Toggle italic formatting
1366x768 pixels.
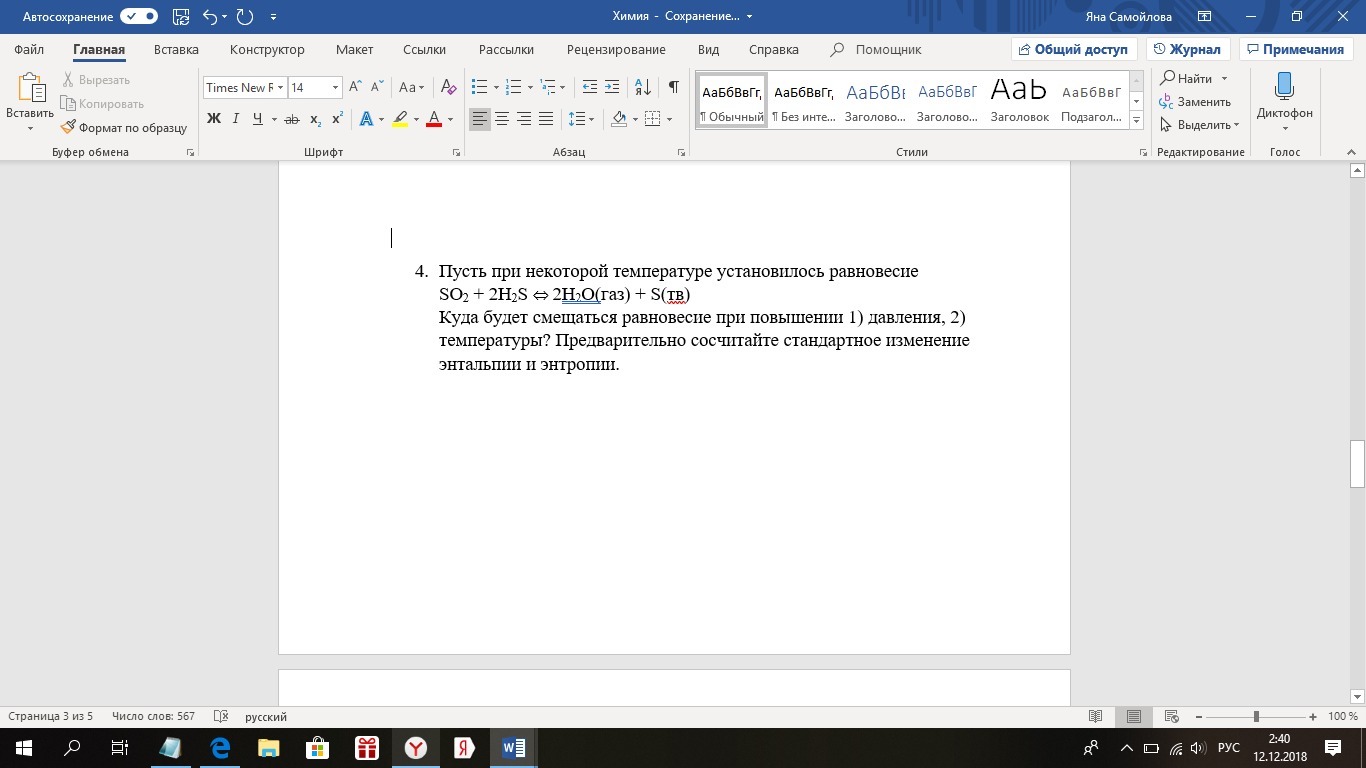tap(236, 119)
